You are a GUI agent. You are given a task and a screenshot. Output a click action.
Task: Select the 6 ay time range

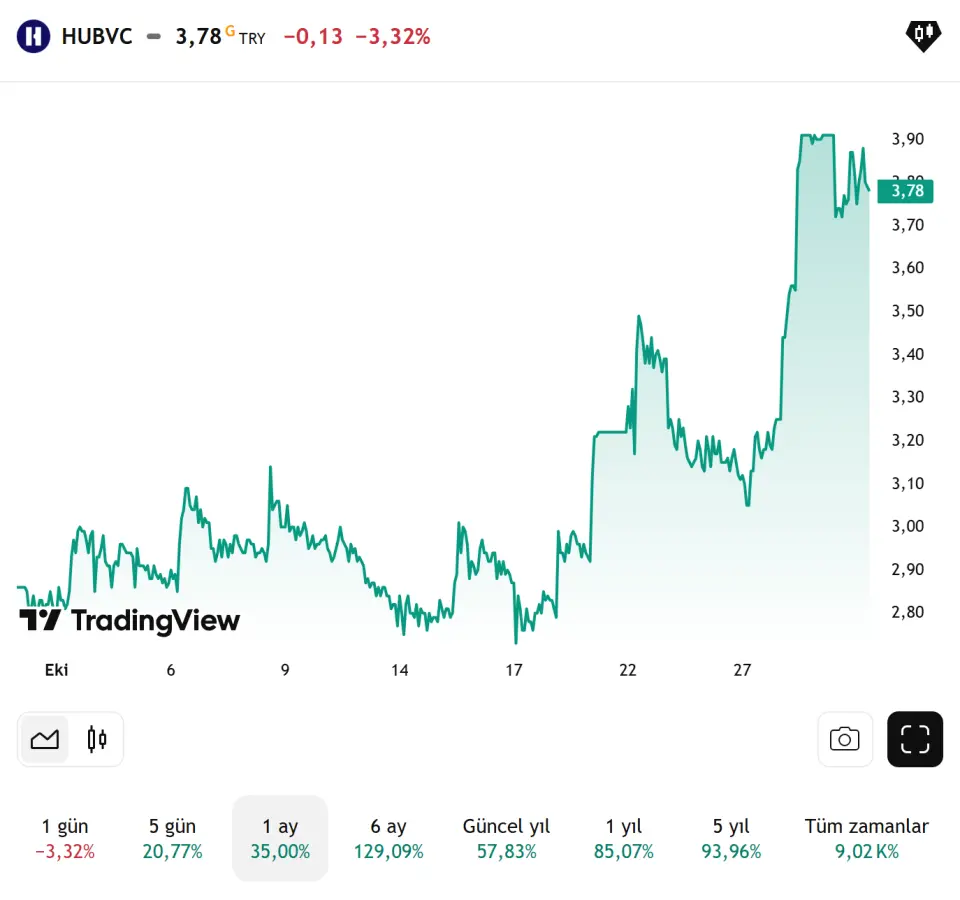pyautogui.click(x=388, y=838)
